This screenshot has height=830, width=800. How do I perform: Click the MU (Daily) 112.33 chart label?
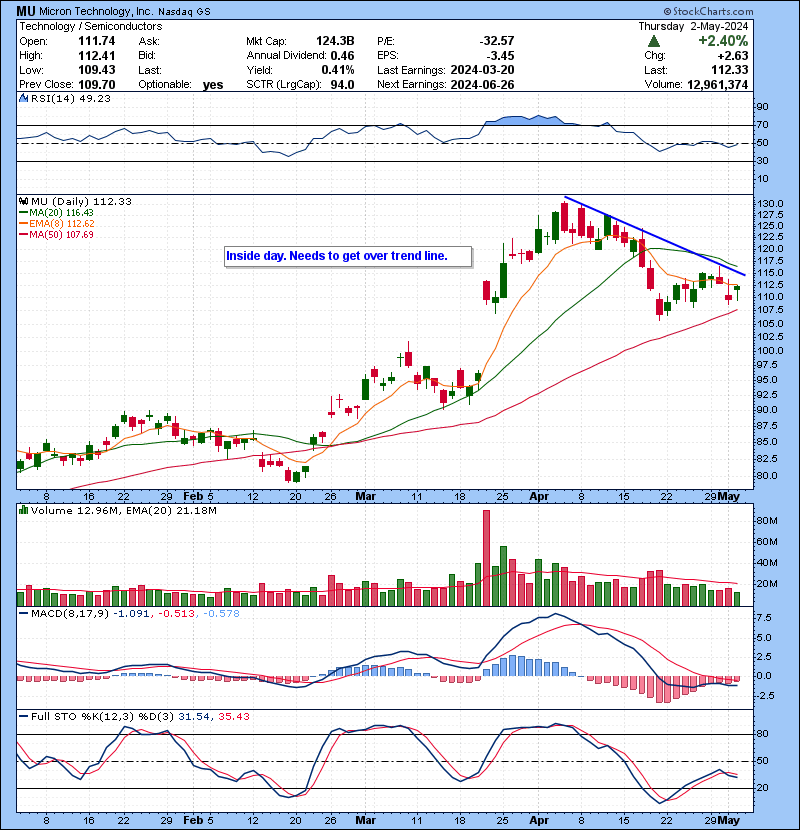(x=81, y=201)
